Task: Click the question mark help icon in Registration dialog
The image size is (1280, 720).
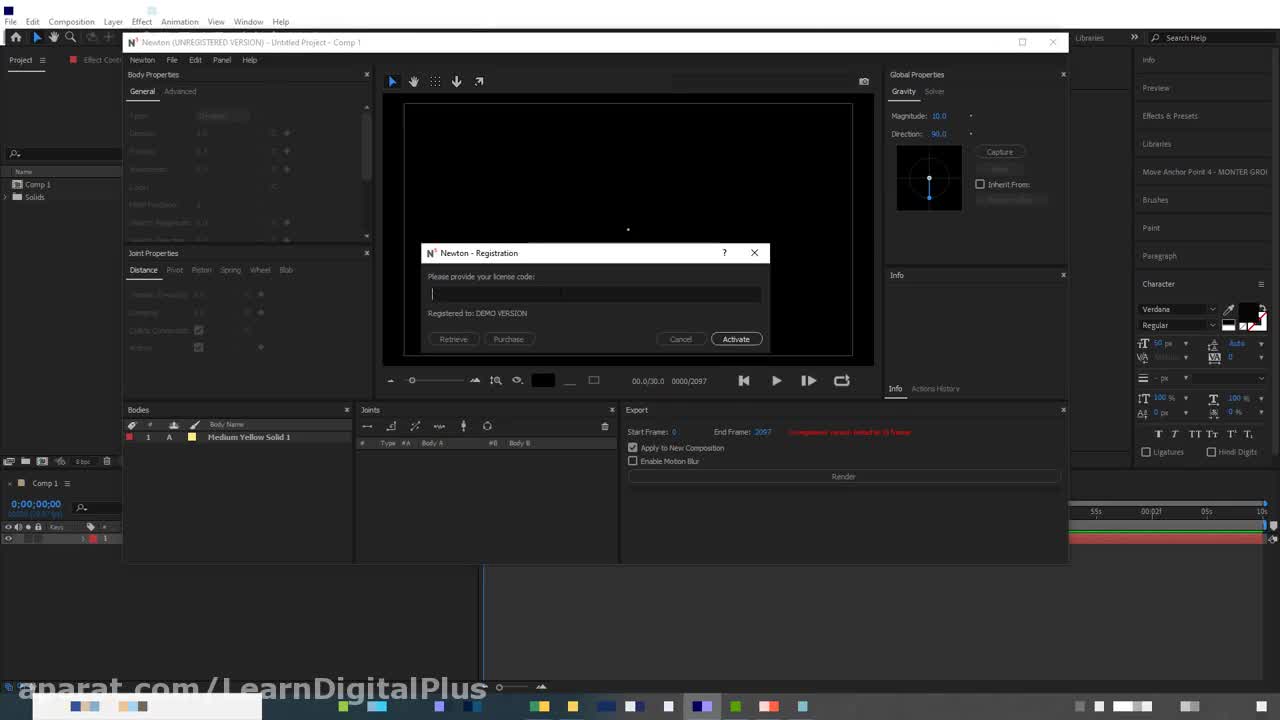Action: click(x=725, y=253)
